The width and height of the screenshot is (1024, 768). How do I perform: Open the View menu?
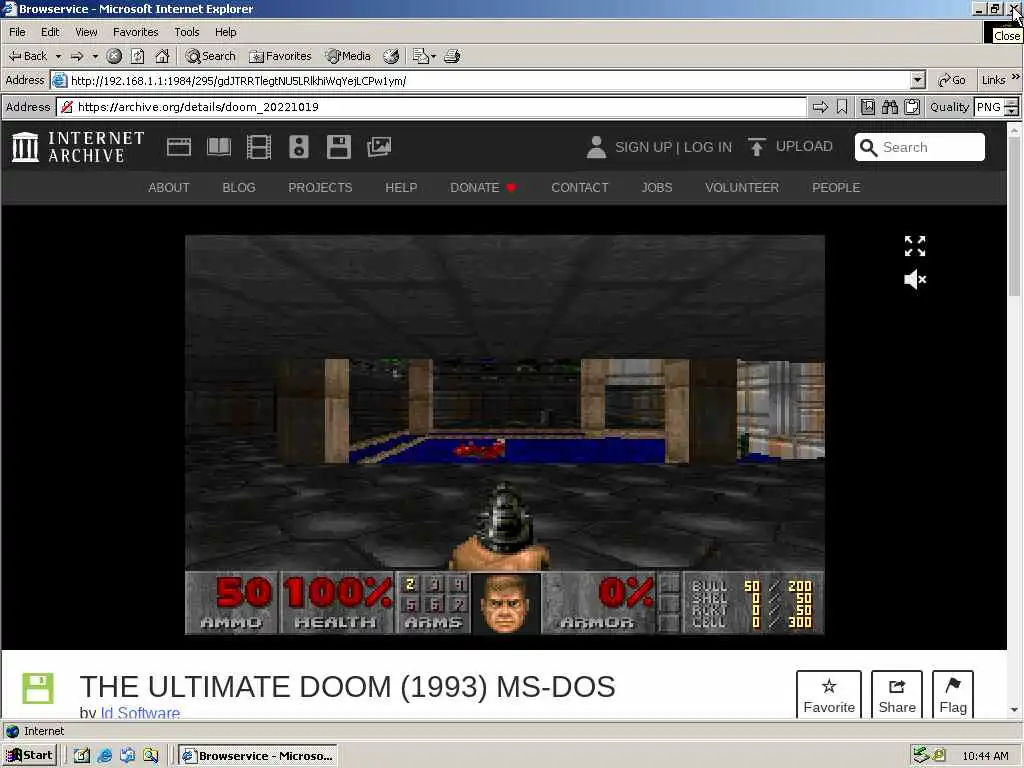click(x=86, y=32)
